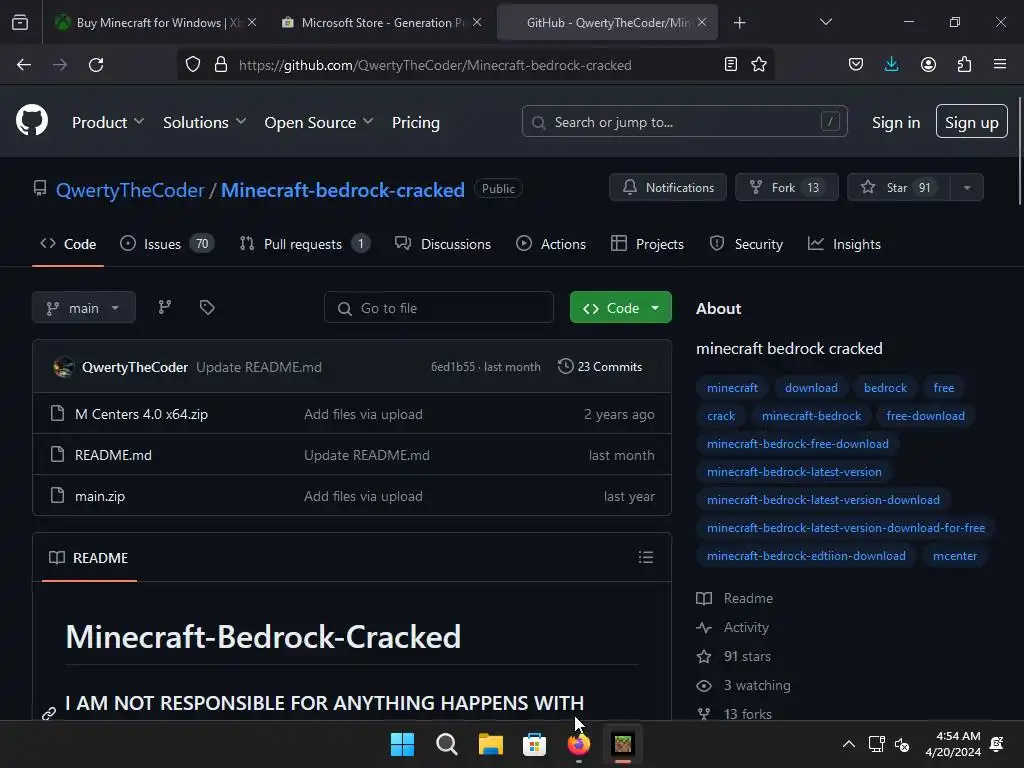Open the Discussions tab
This screenshot has height=768, width=1024.
(x=443, y=244)
